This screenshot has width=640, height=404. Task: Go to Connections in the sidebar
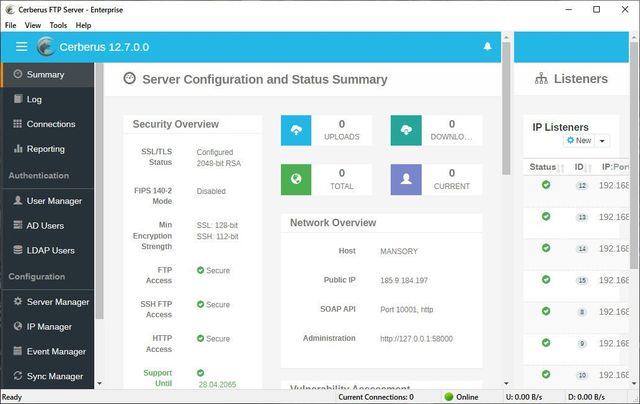pos(50,124)
